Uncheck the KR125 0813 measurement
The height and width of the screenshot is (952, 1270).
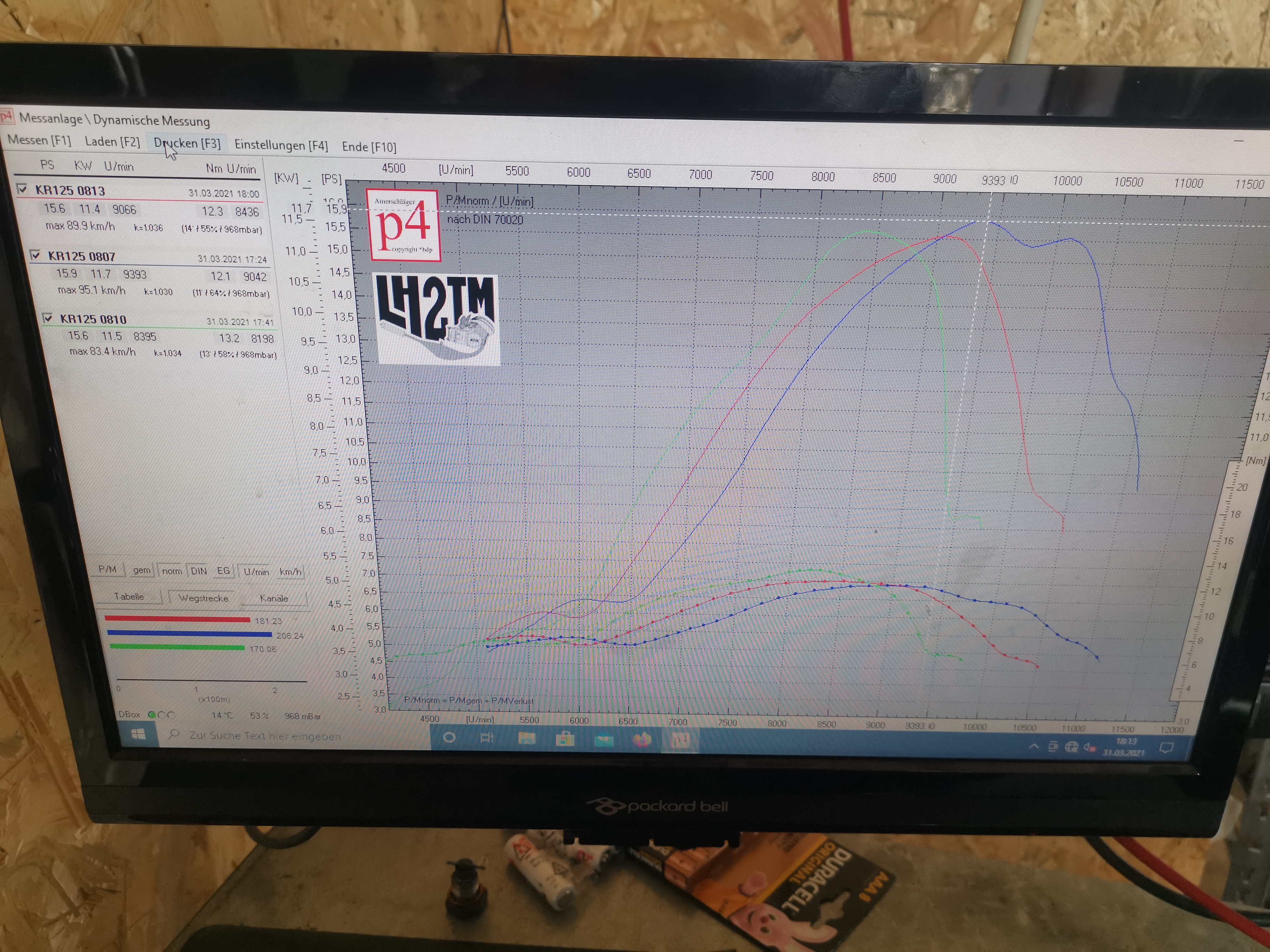click(x=22, y=189)
